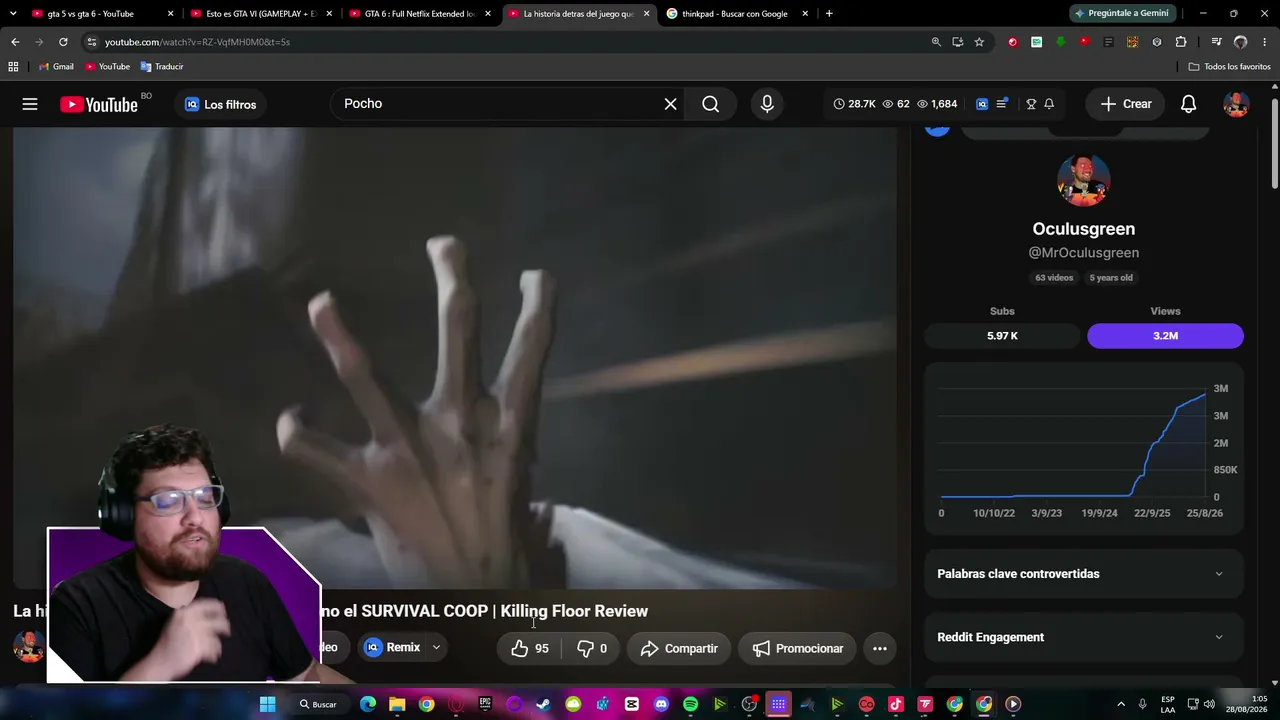Open Todos los favoritos folder

tap(1229, 66)
